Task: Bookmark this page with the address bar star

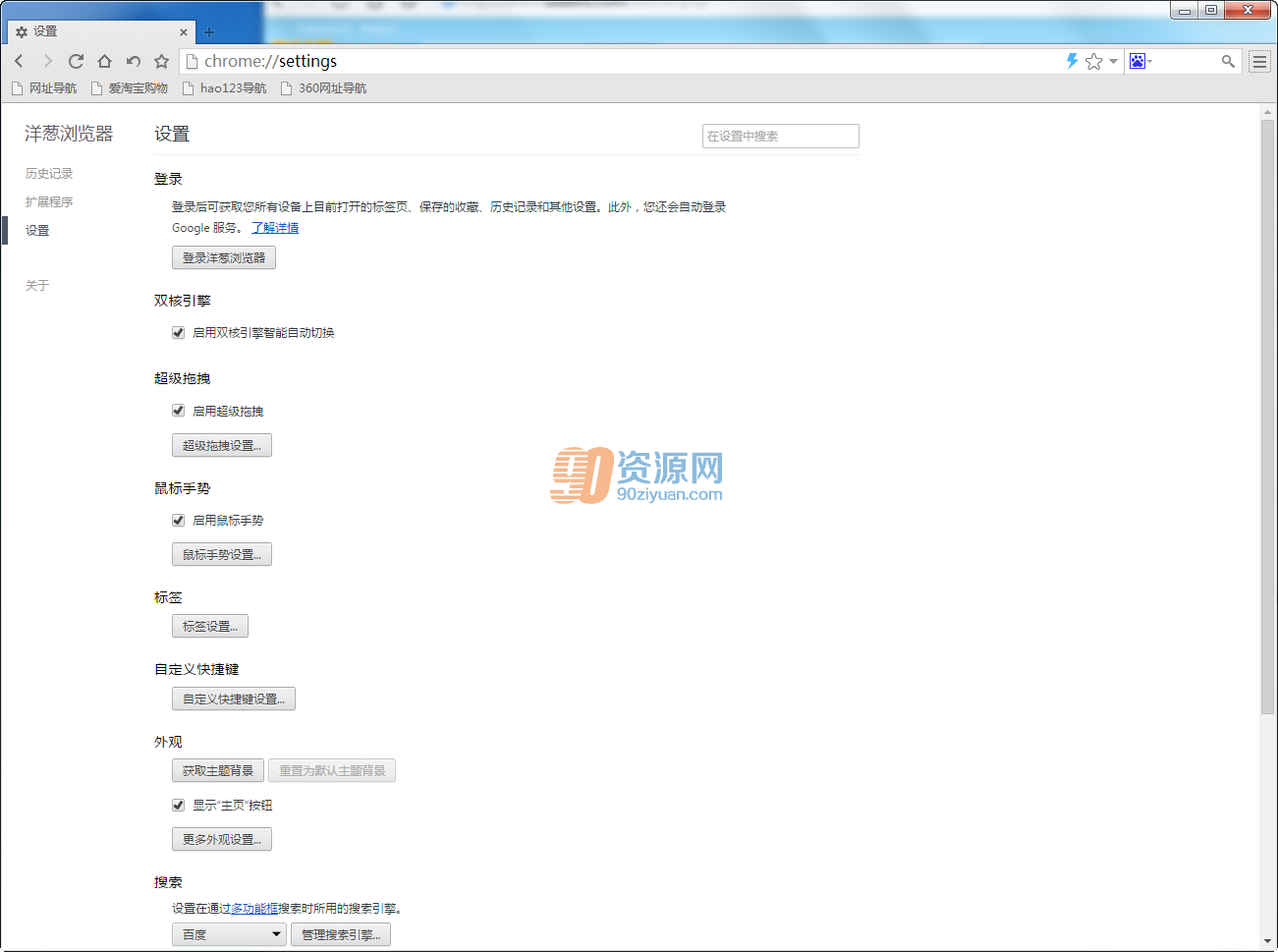Action: (x=1094, y=61)
